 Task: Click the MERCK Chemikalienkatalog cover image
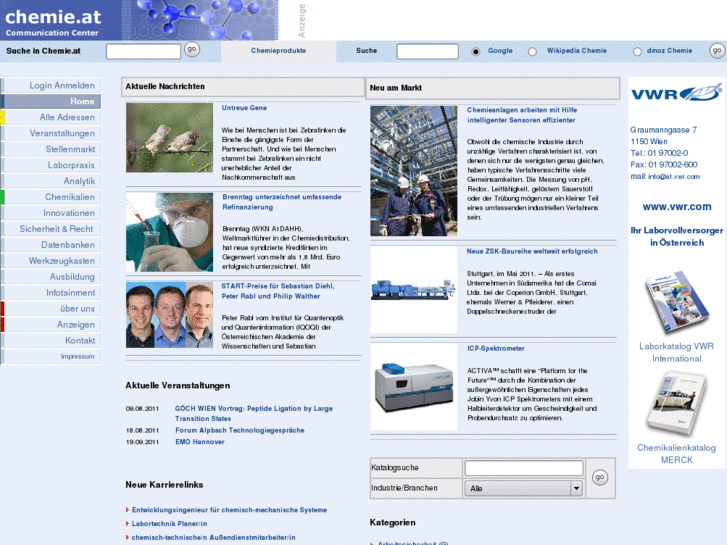(677, 404)
